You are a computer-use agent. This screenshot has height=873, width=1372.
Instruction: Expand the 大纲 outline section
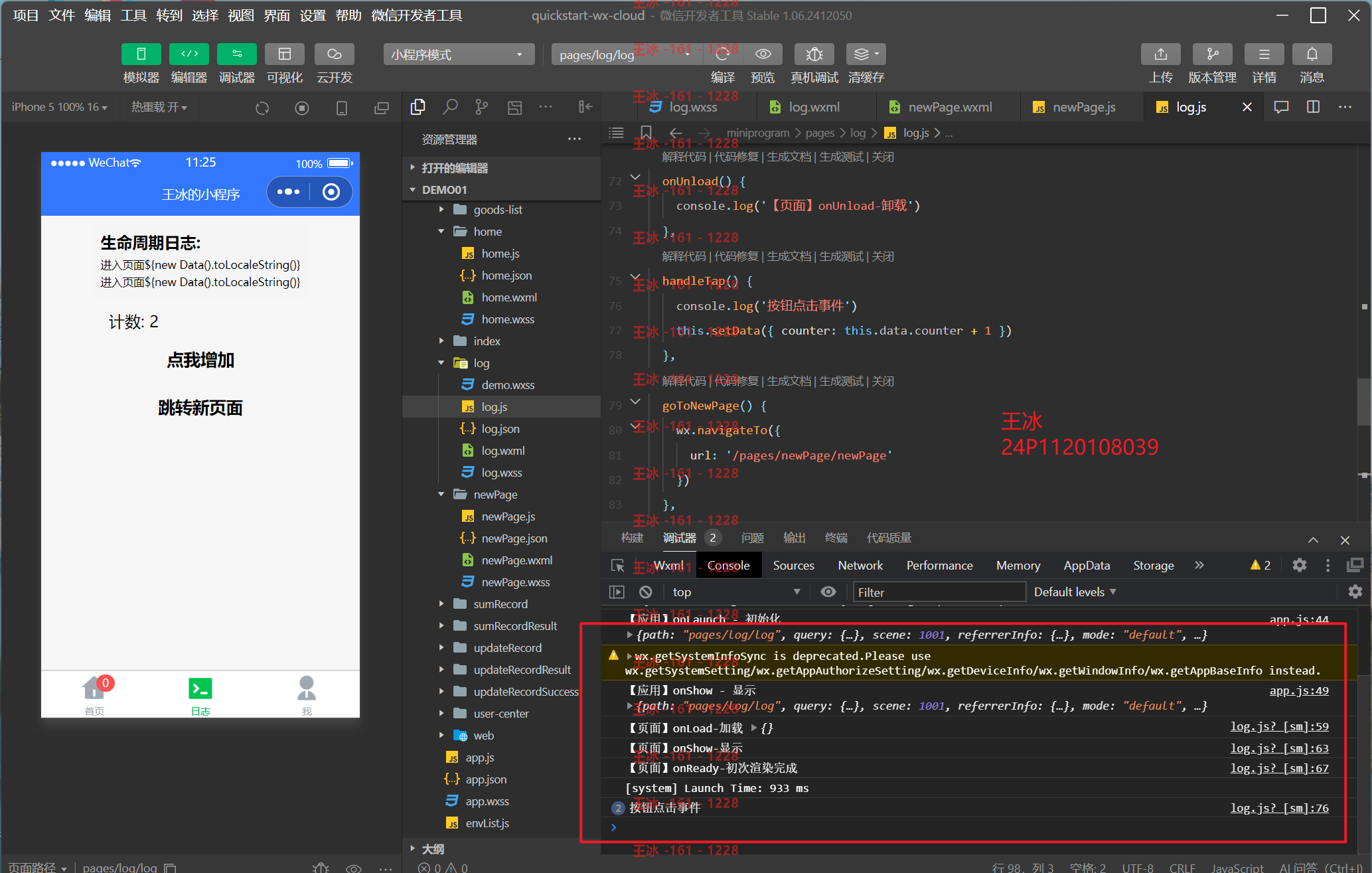point(501,849)
